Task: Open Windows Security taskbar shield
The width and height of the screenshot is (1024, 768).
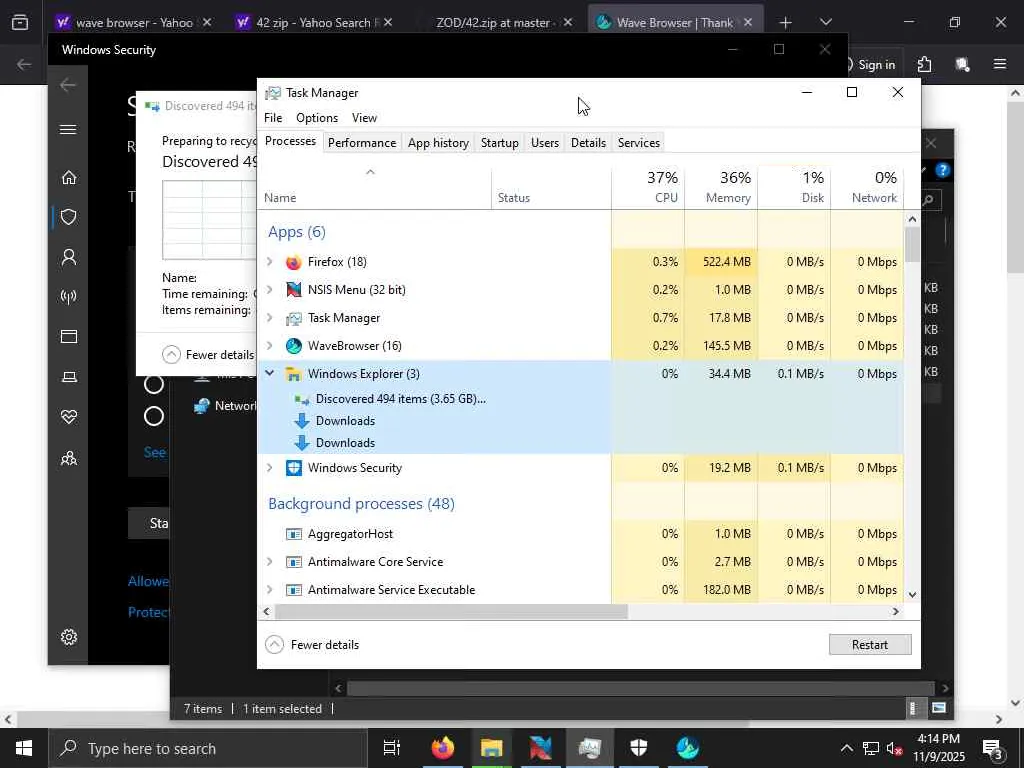Action: (x=639, y=748)
